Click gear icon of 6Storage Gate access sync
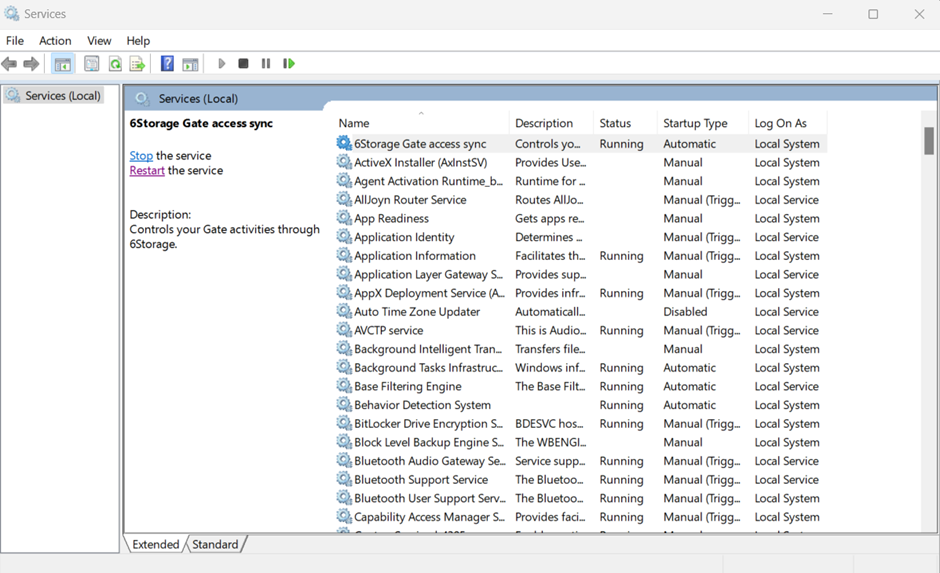Screen dimensions: 940x573 [344, 143]
